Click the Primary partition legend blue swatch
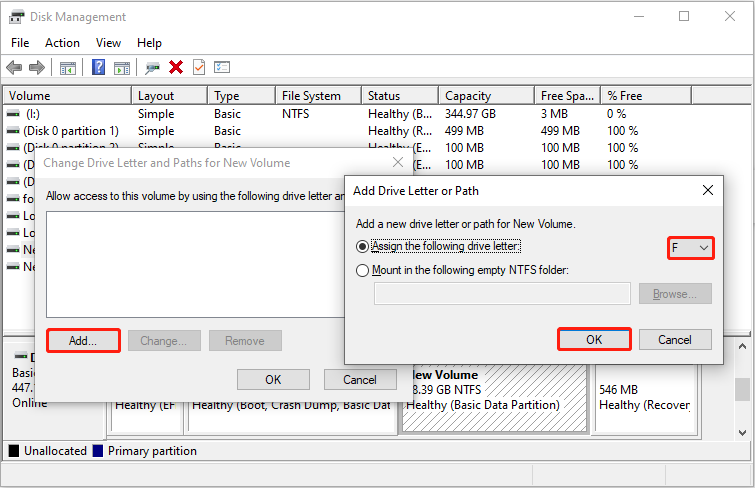This screenshot has width=755, height=488. point(98,450)
